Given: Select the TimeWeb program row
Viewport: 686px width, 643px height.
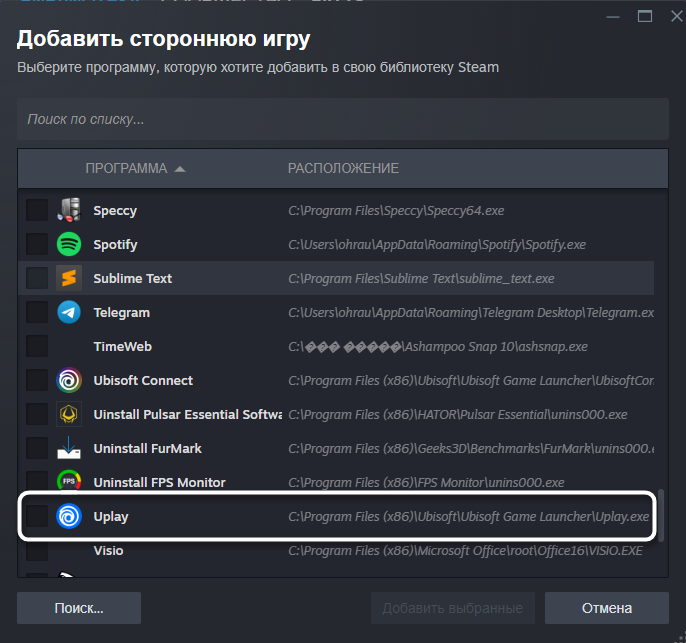Looking at the screenshot, I should [x=122, y=346].
